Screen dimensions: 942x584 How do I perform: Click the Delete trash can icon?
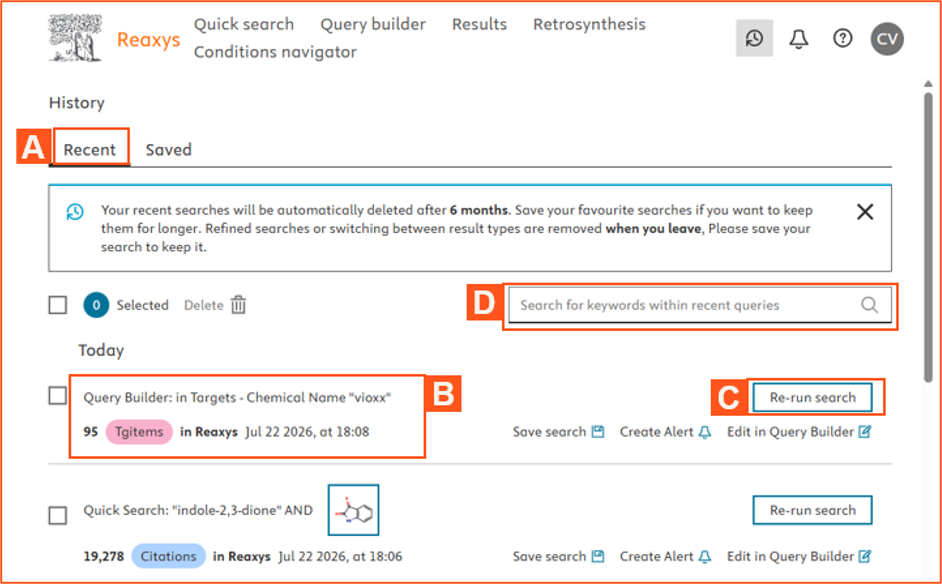(x=239, y=305)
